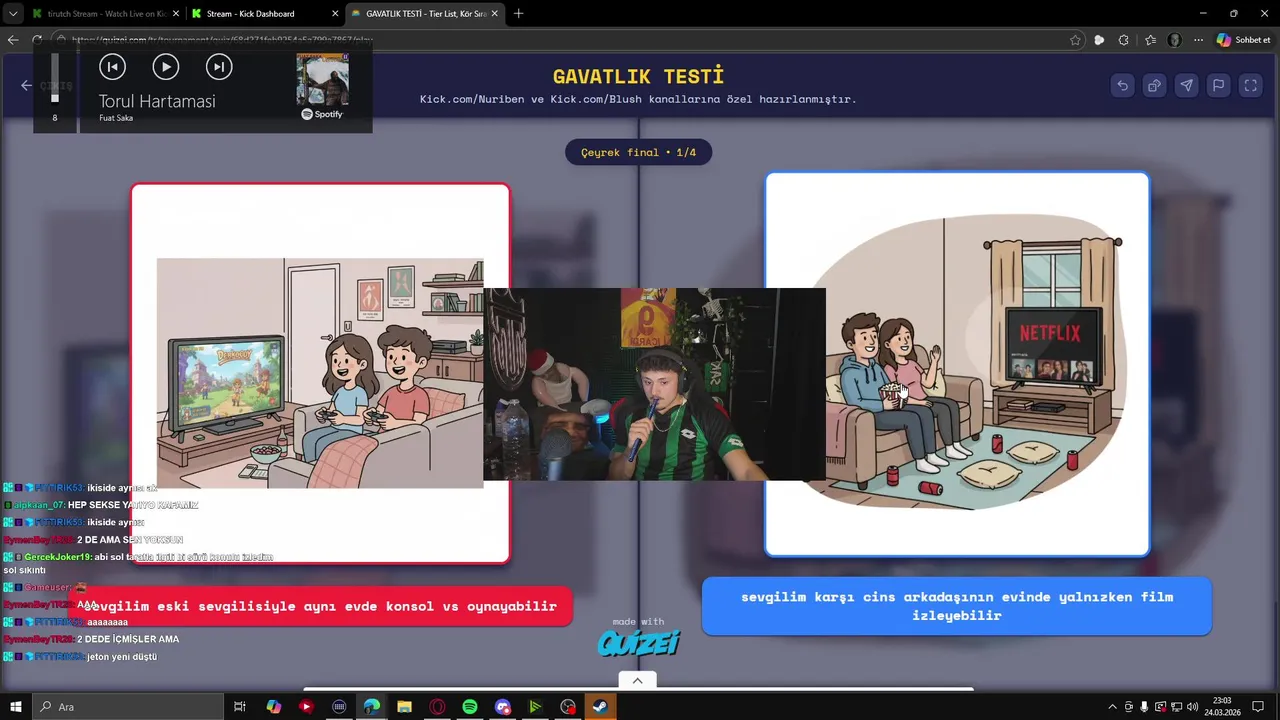This screenshot has width=1280, height=720.
Task: Open the system volume tray icon
Action: pyautogui.click(x=1192, y=707)
